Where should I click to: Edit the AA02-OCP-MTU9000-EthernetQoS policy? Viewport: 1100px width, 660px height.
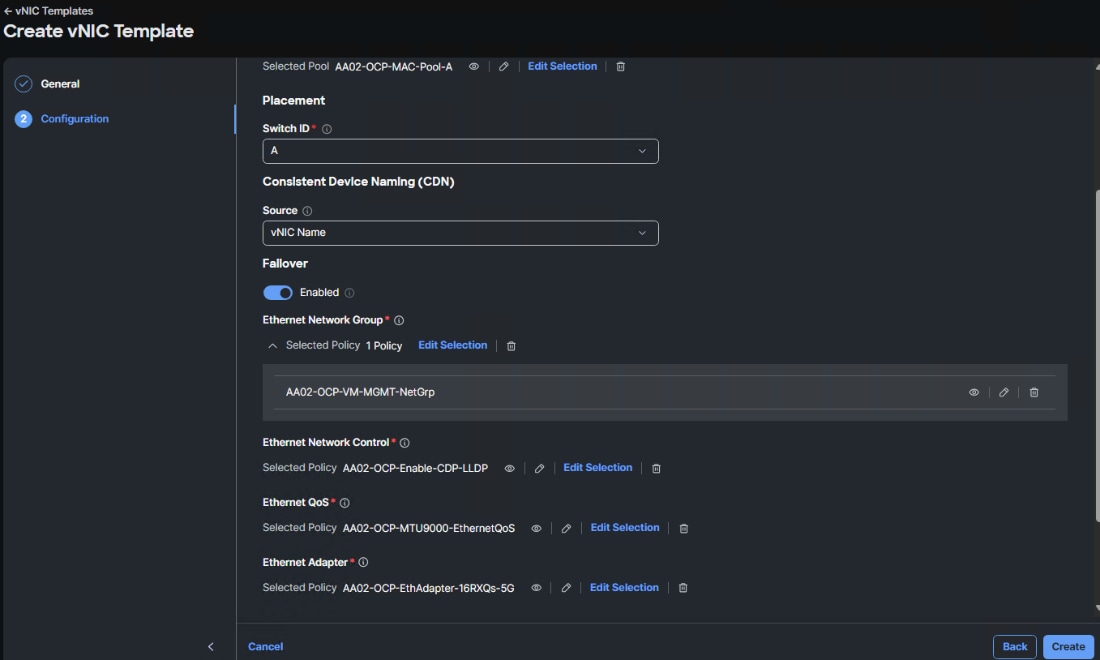567,527
